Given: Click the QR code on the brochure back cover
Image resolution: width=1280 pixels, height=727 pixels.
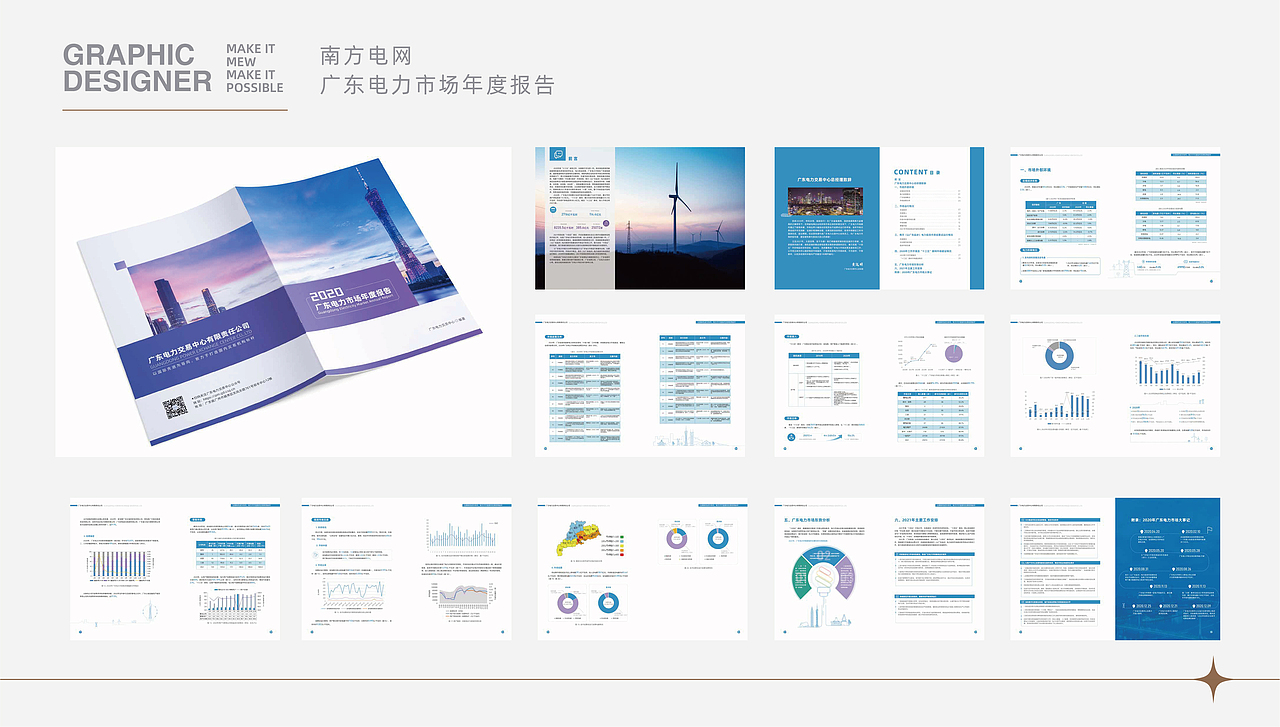Looking at the screenshot, I should tap(174, 408).
